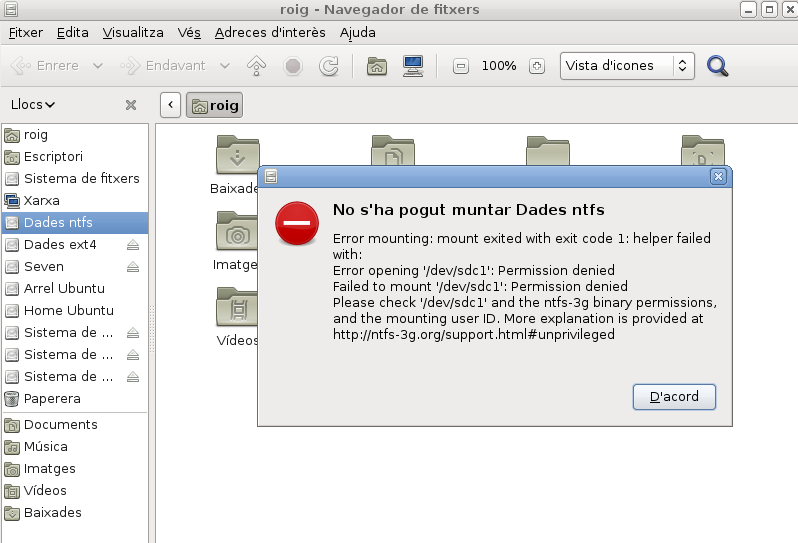Select Arrel Ubuntu in the sidebar

[75, 289]
